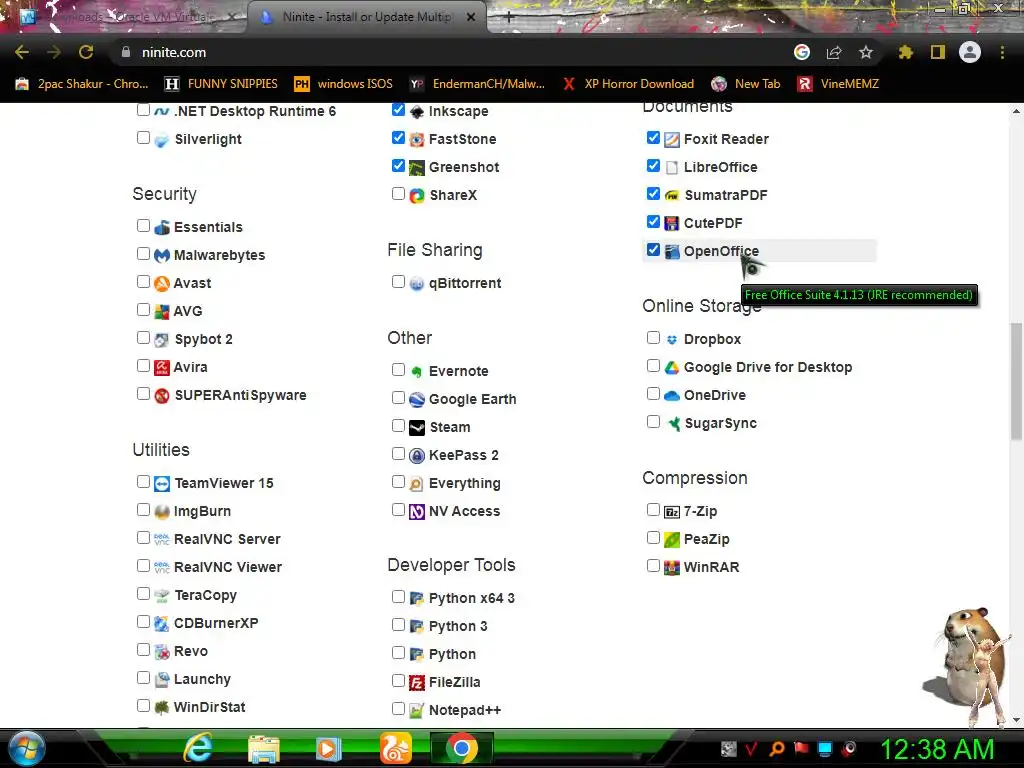Select the PeaZip label
This screenshot has width=1024, height=768.
click(x=707, y=539)
